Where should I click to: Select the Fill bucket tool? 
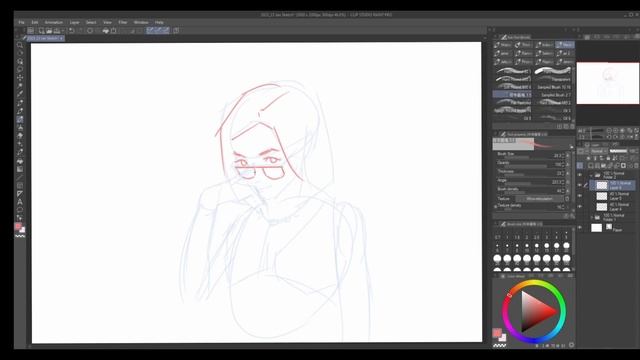click(20, 161)
